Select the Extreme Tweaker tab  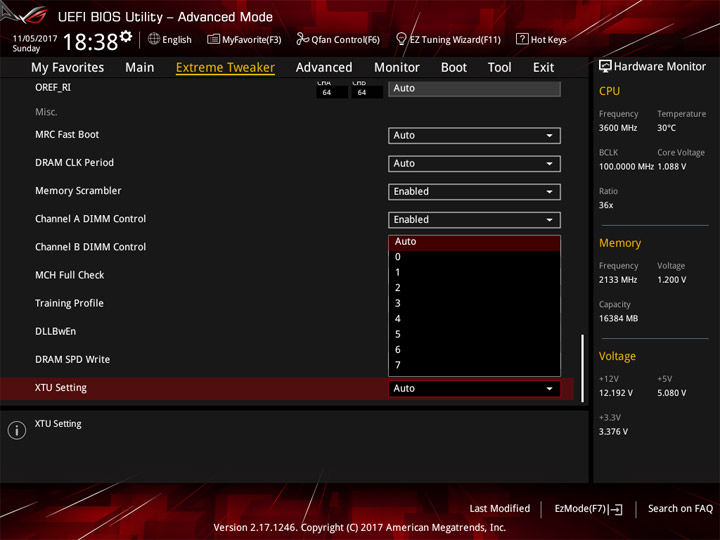(225, 68)
